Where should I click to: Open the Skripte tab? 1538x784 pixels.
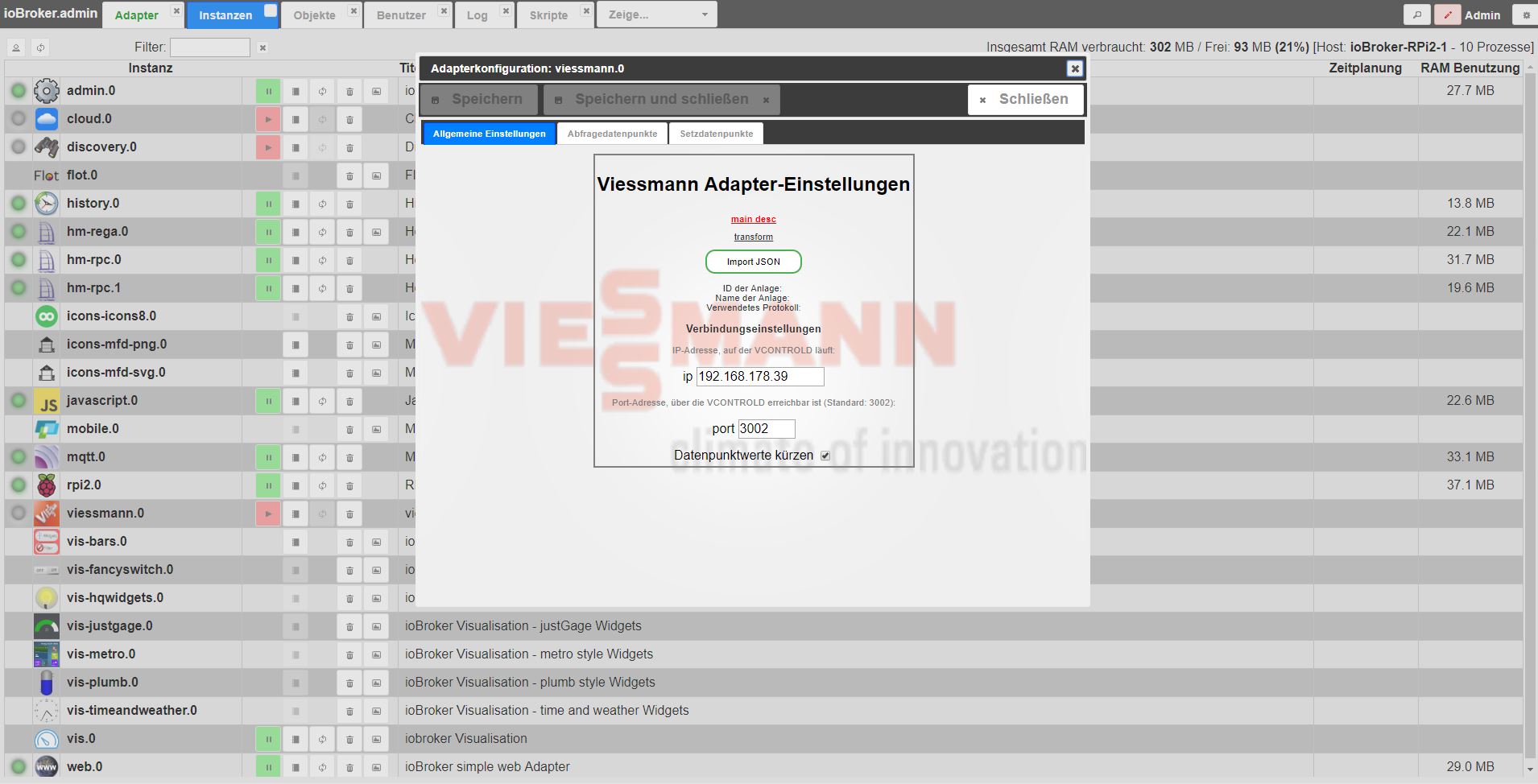point(548,15)
